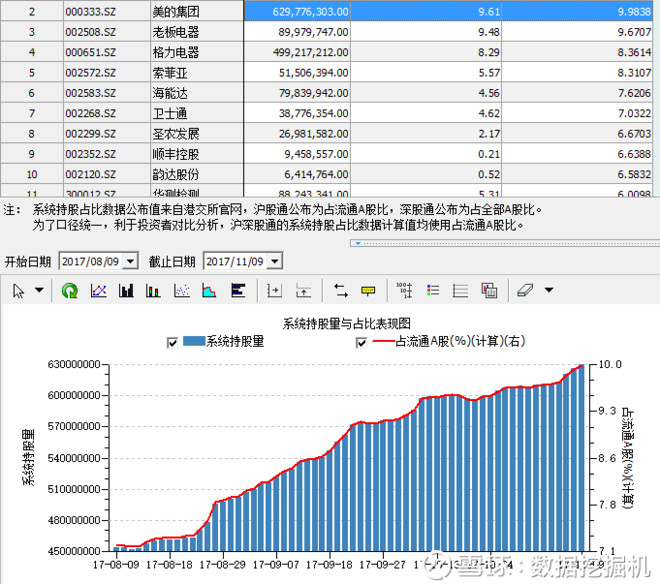
Task: Click the vertical axis adjust icon
Action: tap(303, 291)
